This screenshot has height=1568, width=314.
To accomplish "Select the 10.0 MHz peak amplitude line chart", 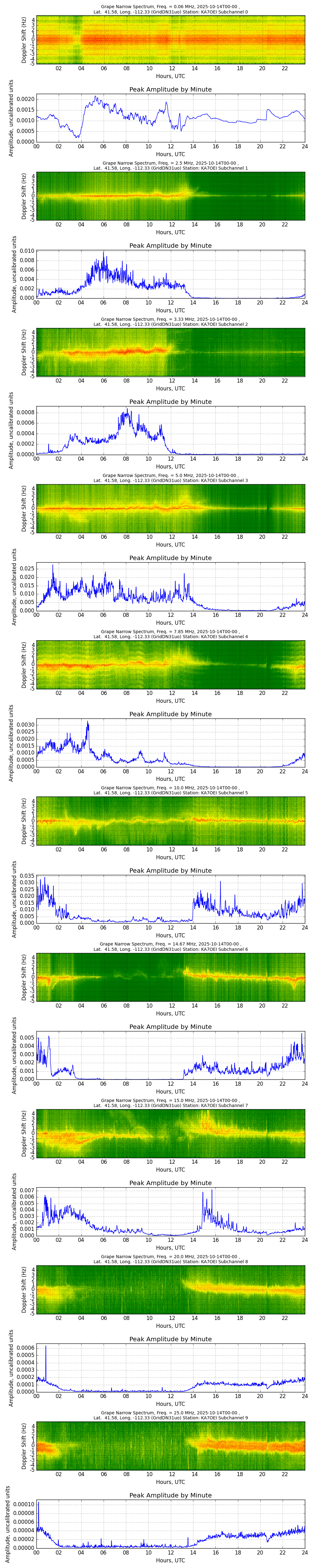I will coord(170,898).
